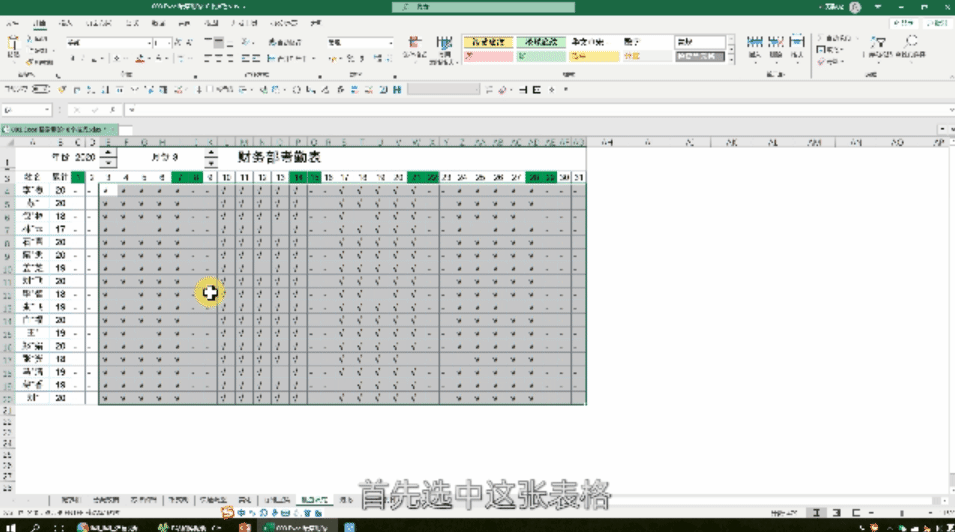Open the Find & Select magnifier tool
This screenshot has height=532, width=955.
tap(911, 46)
